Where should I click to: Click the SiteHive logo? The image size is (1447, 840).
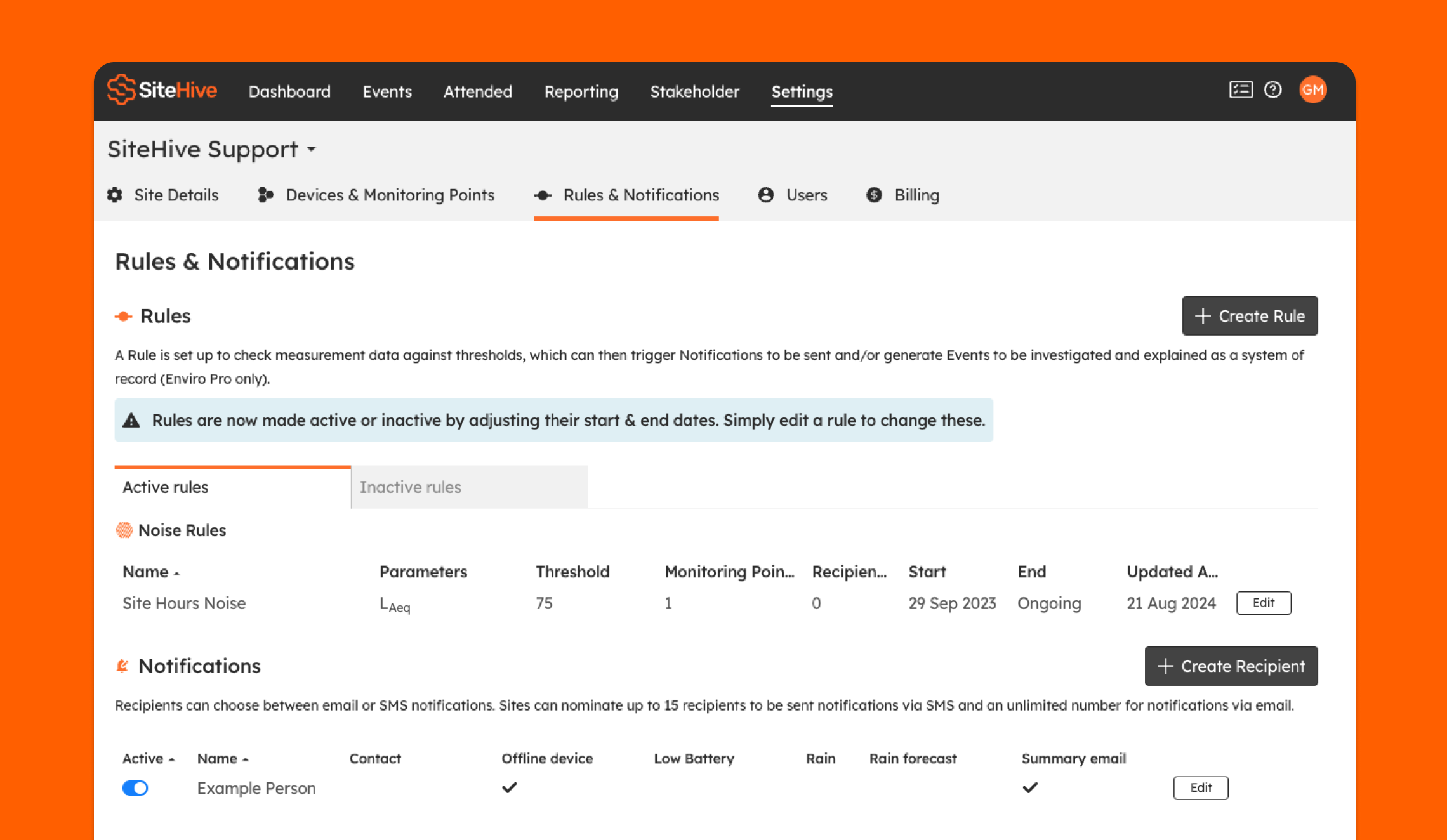point(162,90)
